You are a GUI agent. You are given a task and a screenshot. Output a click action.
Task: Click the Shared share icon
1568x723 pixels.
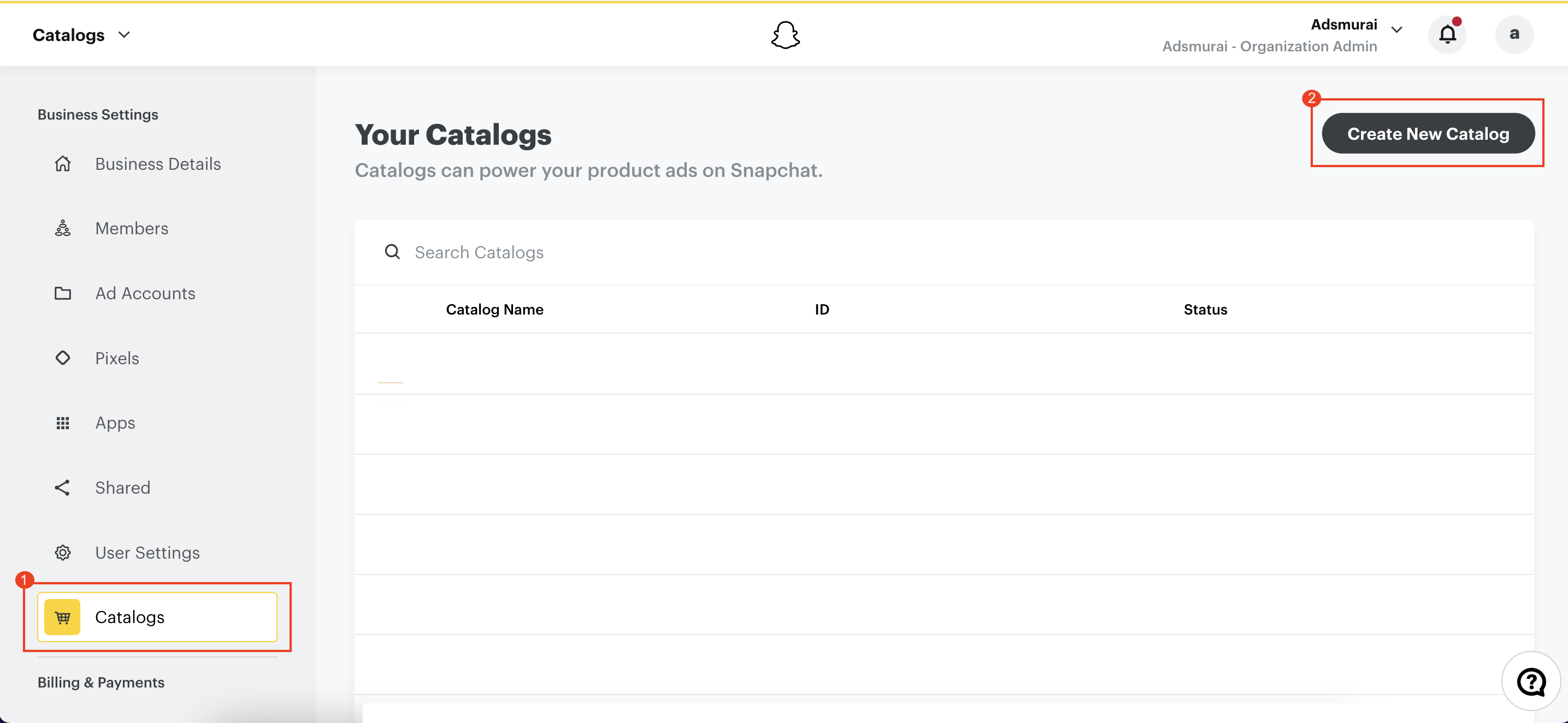[x=62, y=488]
